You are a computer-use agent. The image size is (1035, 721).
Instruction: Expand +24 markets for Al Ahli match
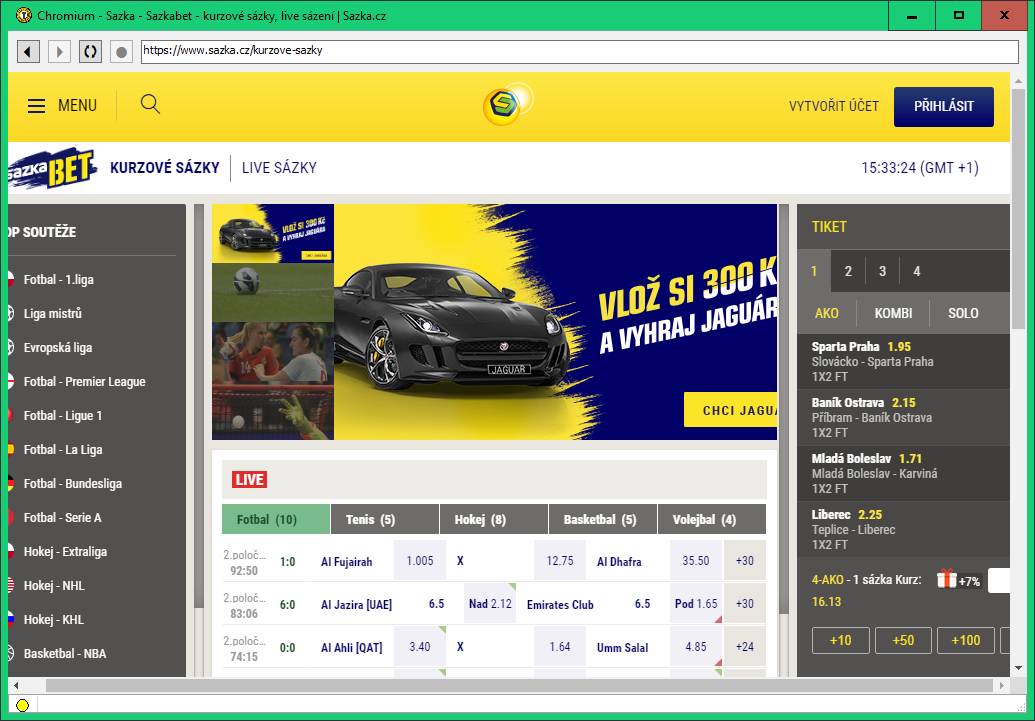[745, 646]
